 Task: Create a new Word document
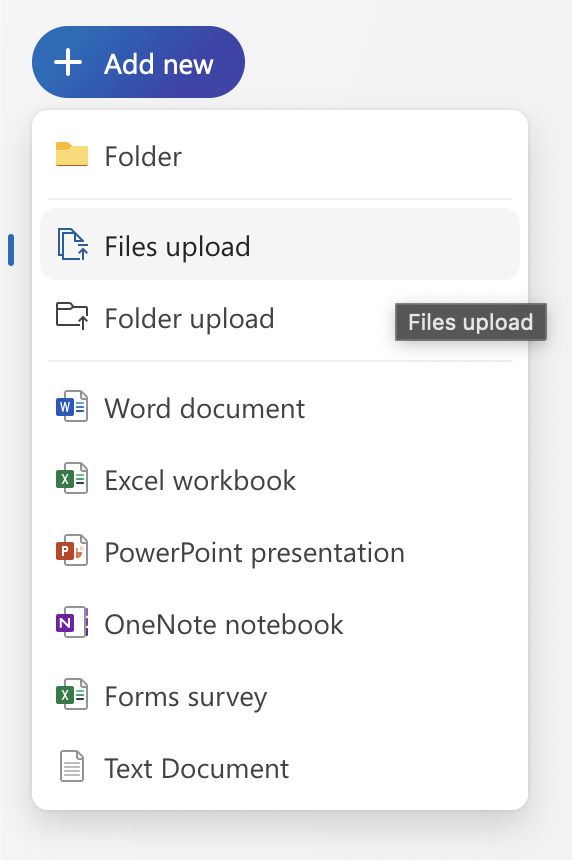(x=280, y=409)
